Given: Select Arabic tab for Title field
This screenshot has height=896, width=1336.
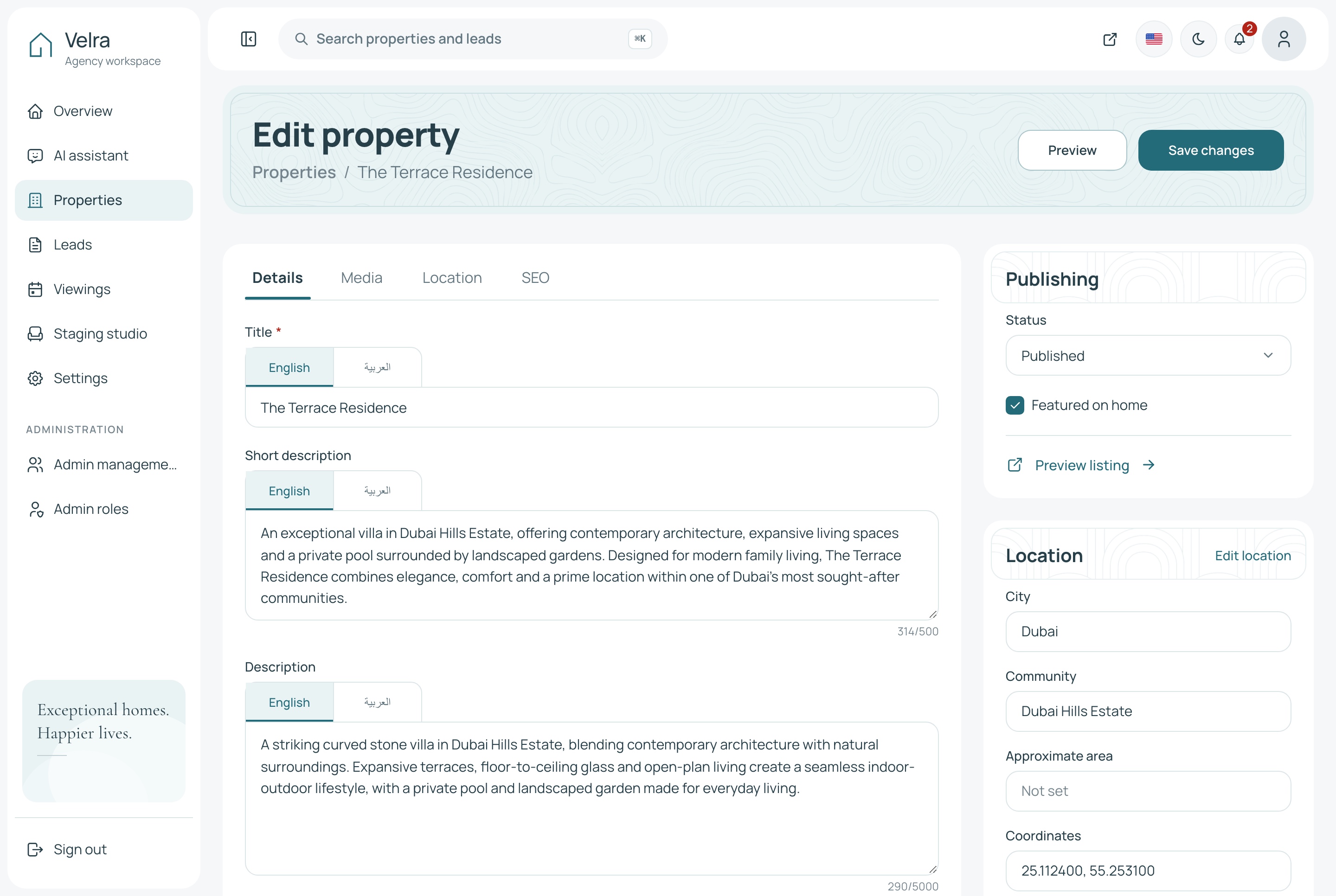Looking at the screenshot, I should [377, 367].
